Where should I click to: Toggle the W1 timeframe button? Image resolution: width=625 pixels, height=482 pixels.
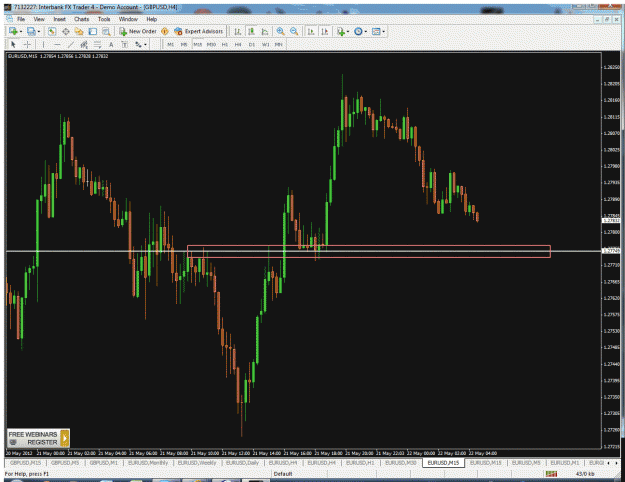click(x=265, y=44)
